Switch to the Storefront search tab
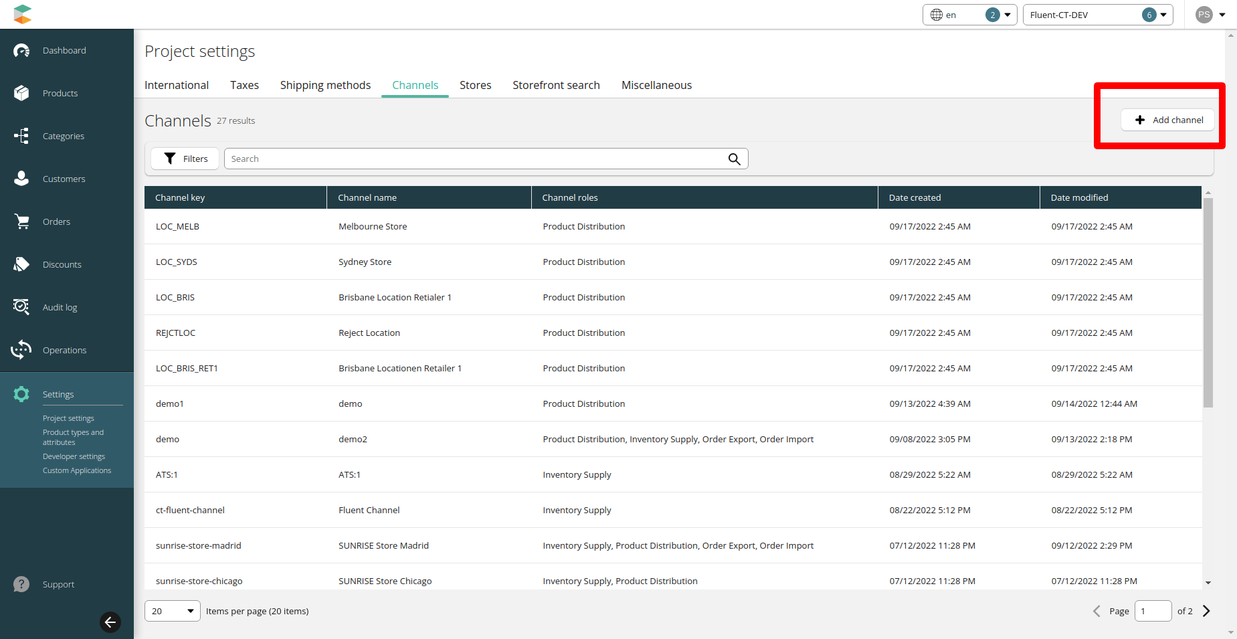 [556, 85]
